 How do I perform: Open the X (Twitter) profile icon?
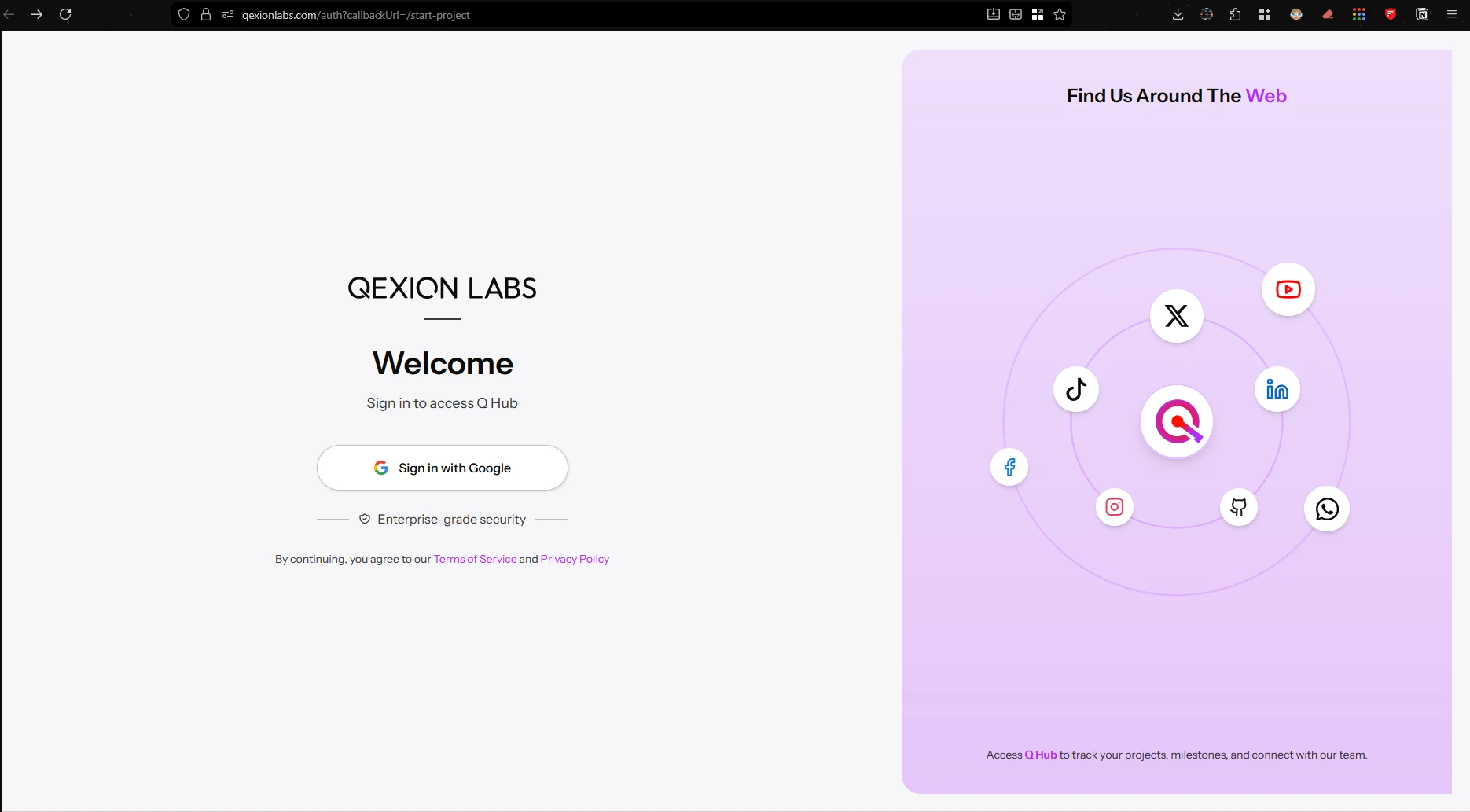click(x=1176, y=315)
